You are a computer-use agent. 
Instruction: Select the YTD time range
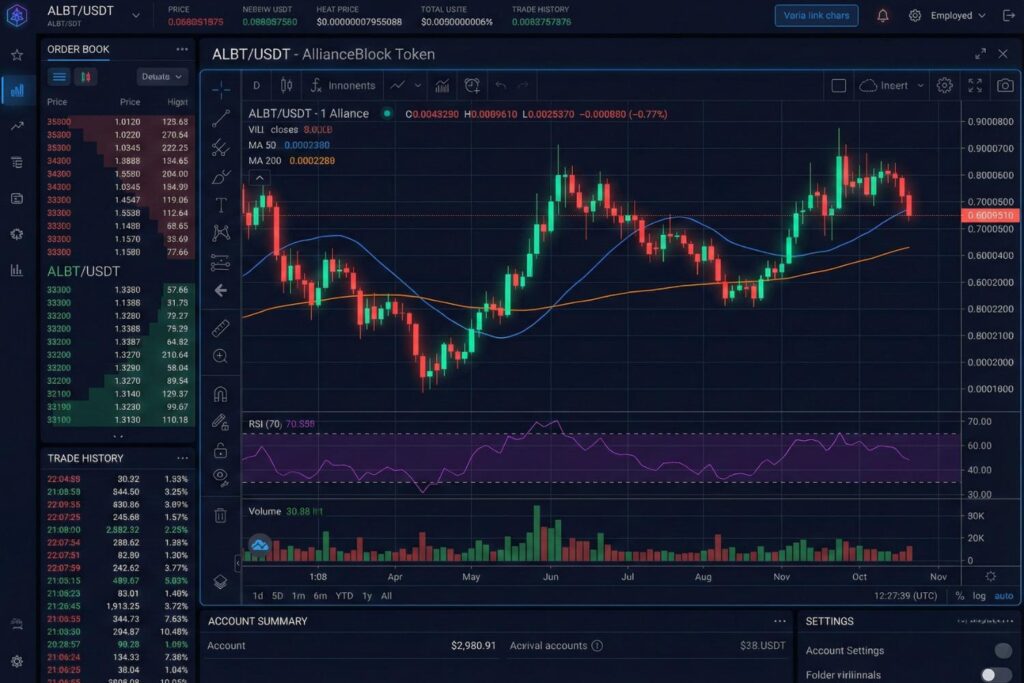tap(344, 596)
